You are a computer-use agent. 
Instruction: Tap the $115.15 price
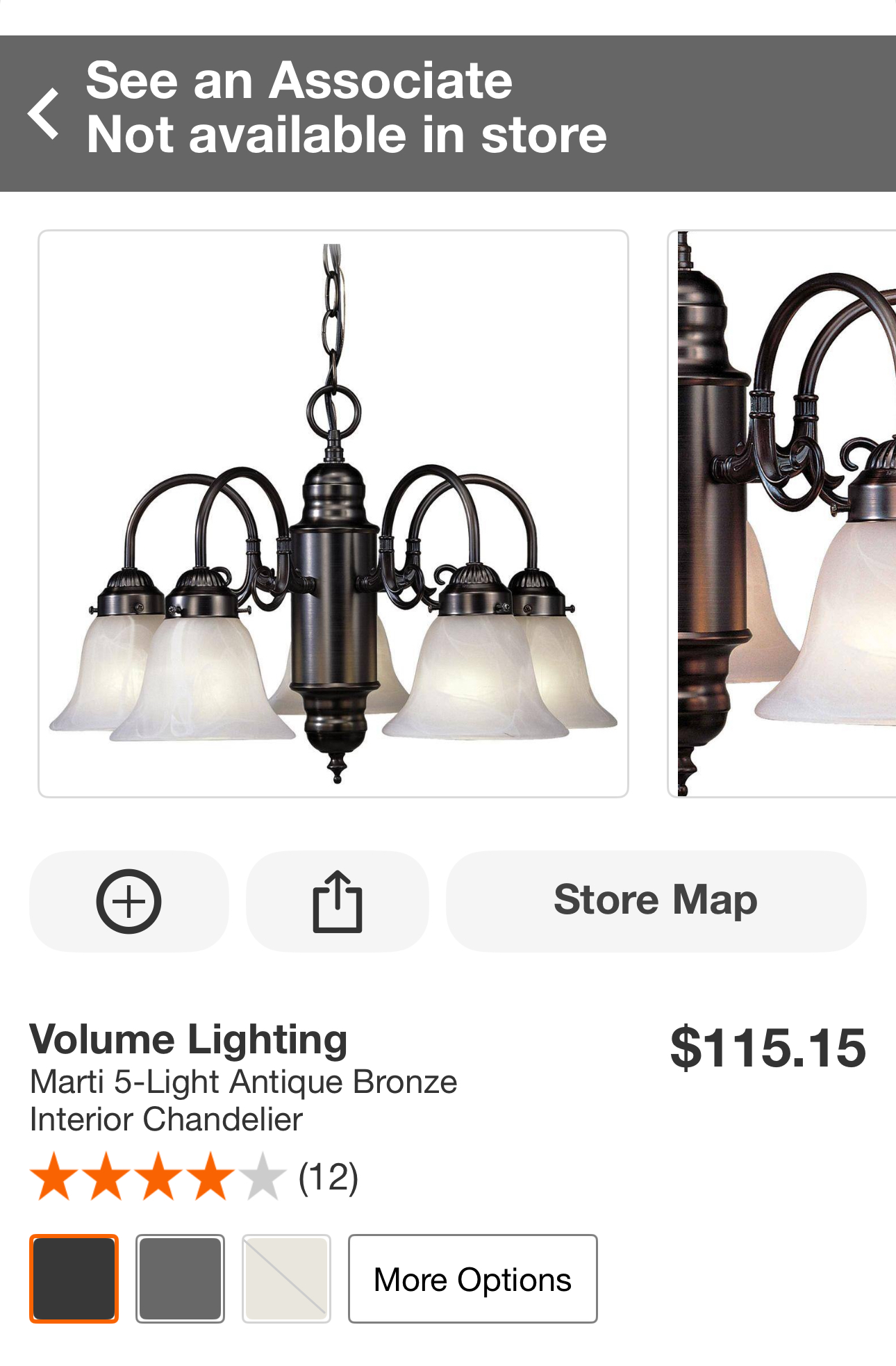[x=768, y=1047]
